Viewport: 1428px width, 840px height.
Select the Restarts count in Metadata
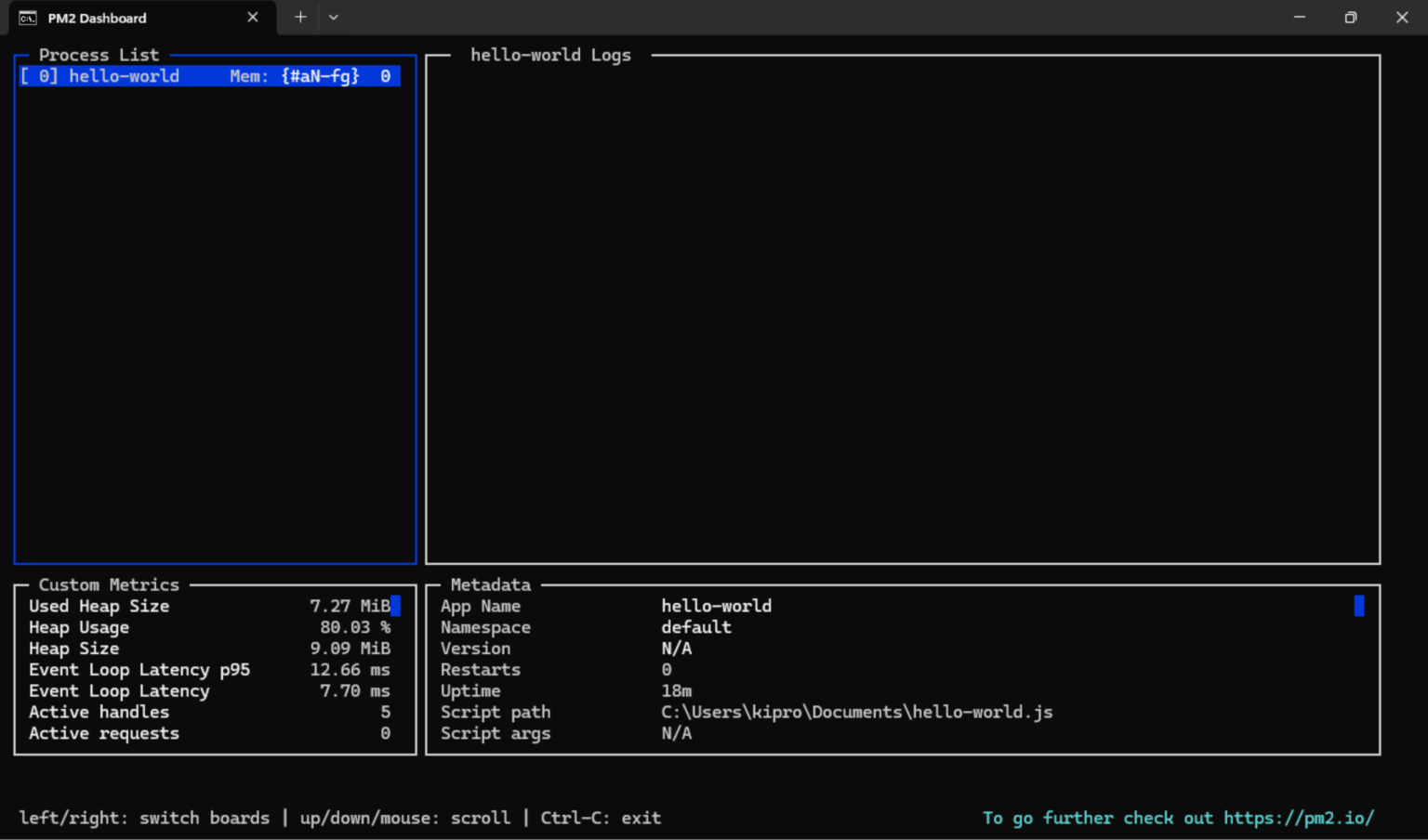[x=666, y=669]
